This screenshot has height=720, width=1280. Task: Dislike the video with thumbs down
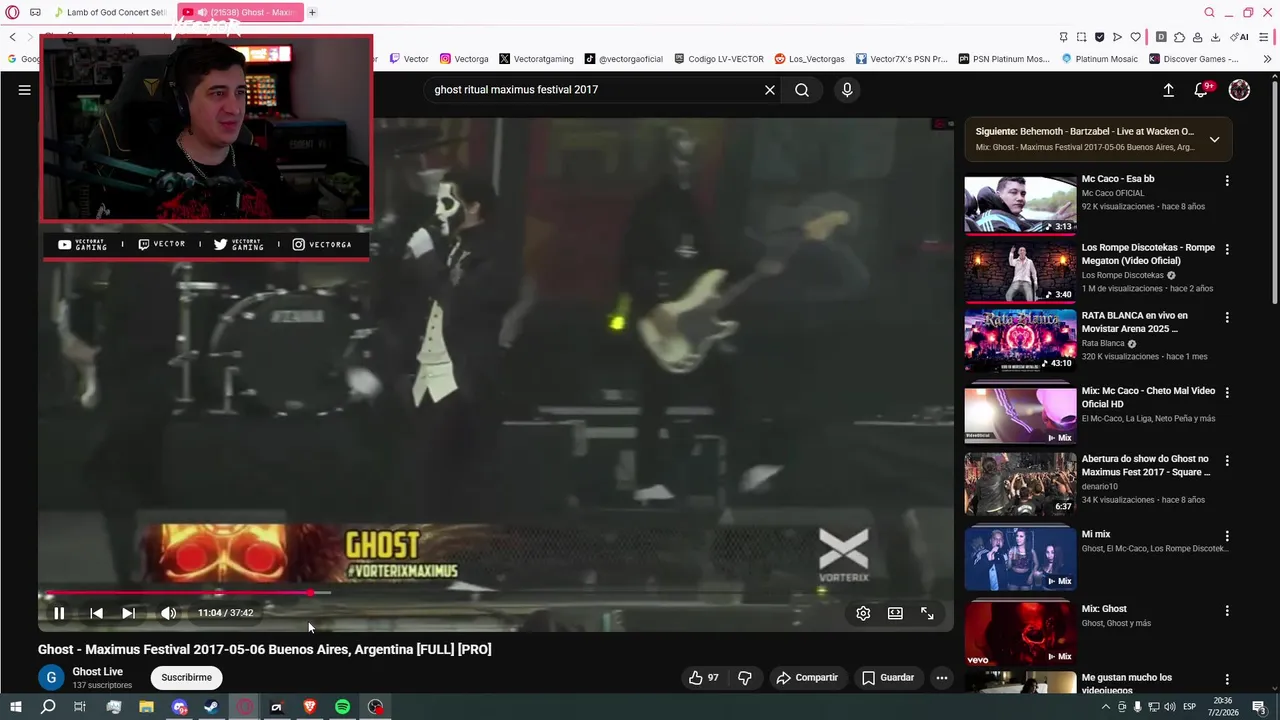745,678
